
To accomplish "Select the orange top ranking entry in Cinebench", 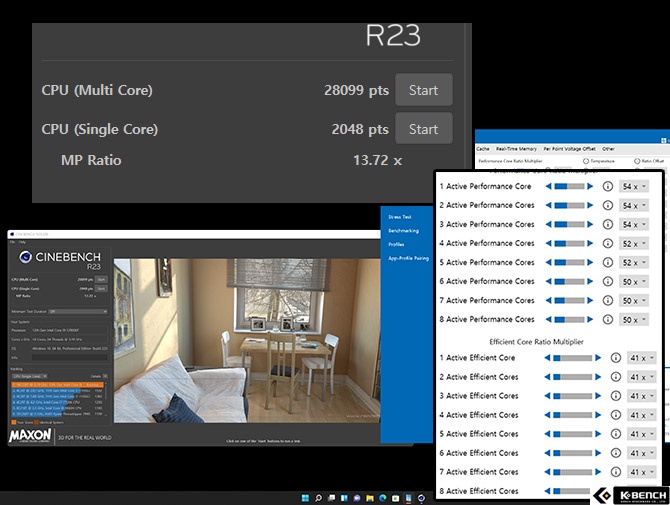I will tap(57, 385).
